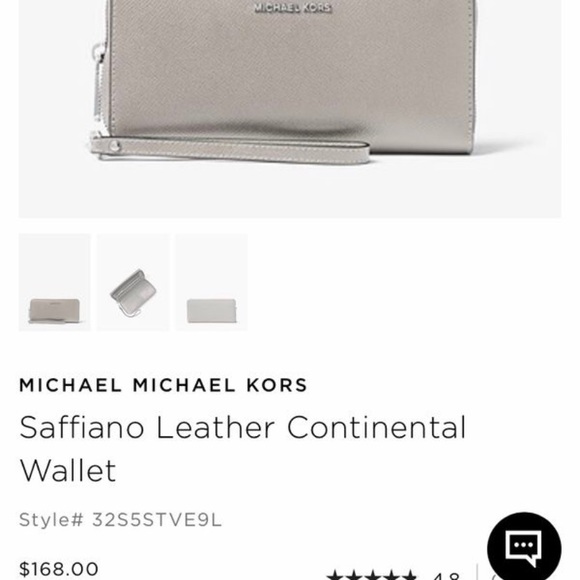Select the open-wallet angled thumbnail
Image resolution: width=580 pixels, height=580 pixels.
click(x=133, y=282)
